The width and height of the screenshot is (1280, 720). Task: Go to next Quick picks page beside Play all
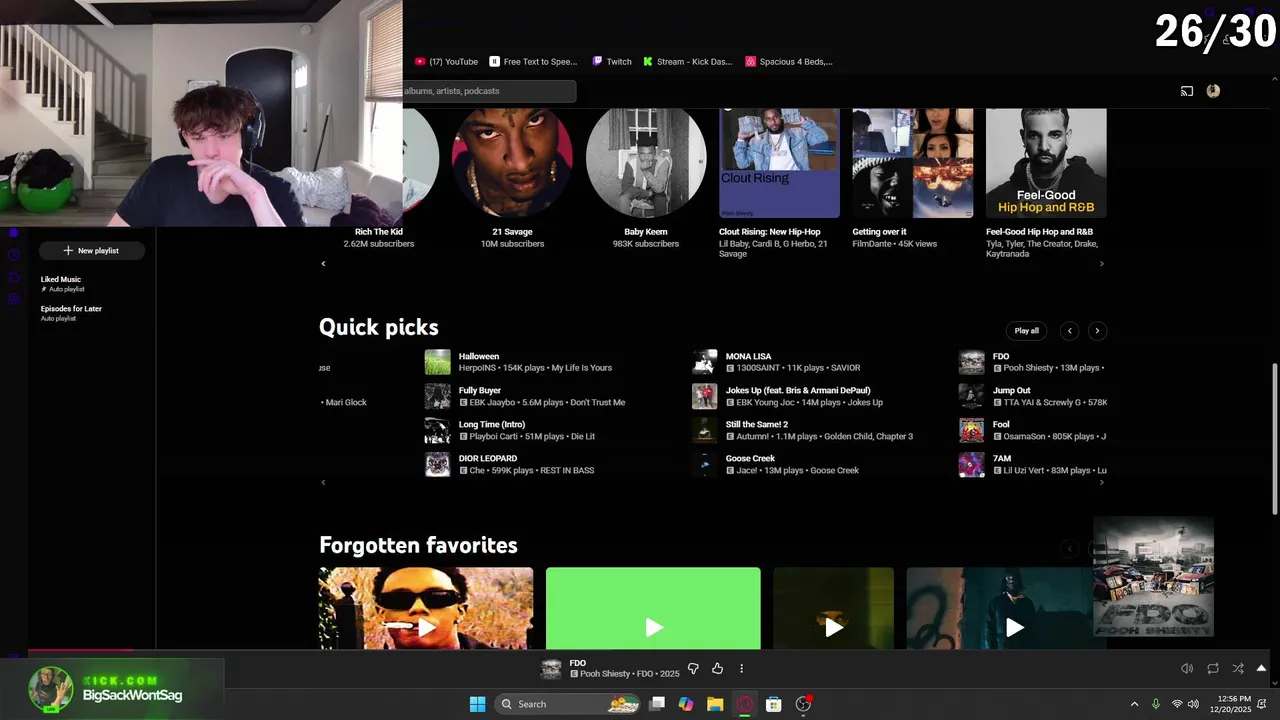point(1097,331)
